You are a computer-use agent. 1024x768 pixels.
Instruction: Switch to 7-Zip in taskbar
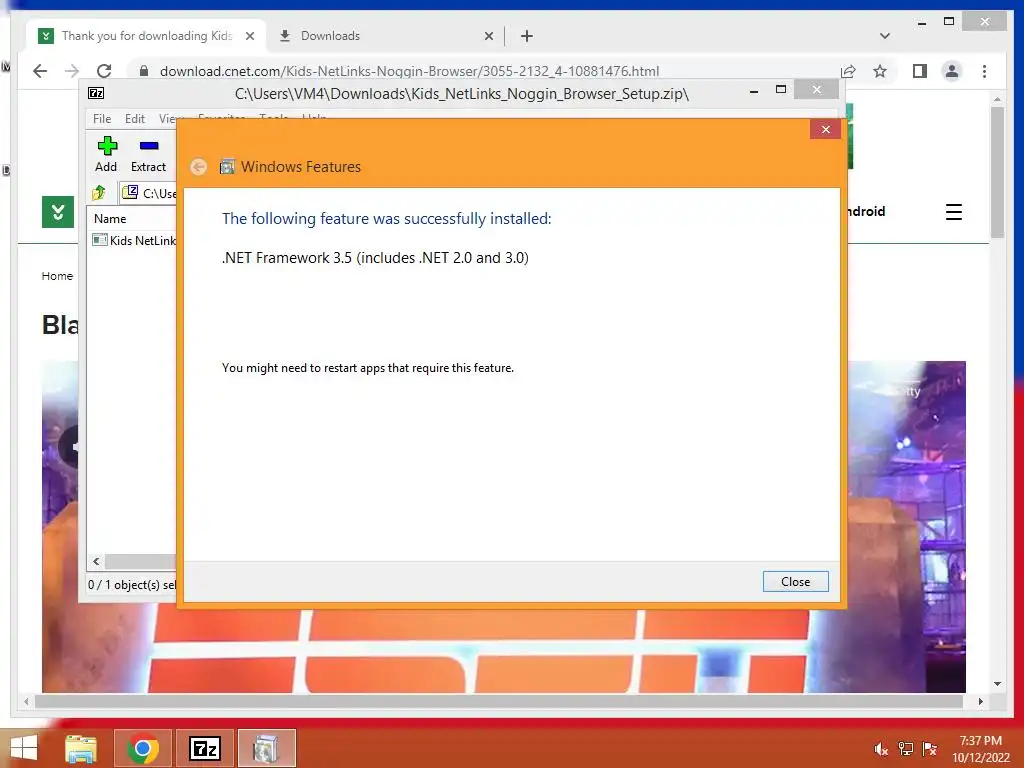click(x=204, y=748)
